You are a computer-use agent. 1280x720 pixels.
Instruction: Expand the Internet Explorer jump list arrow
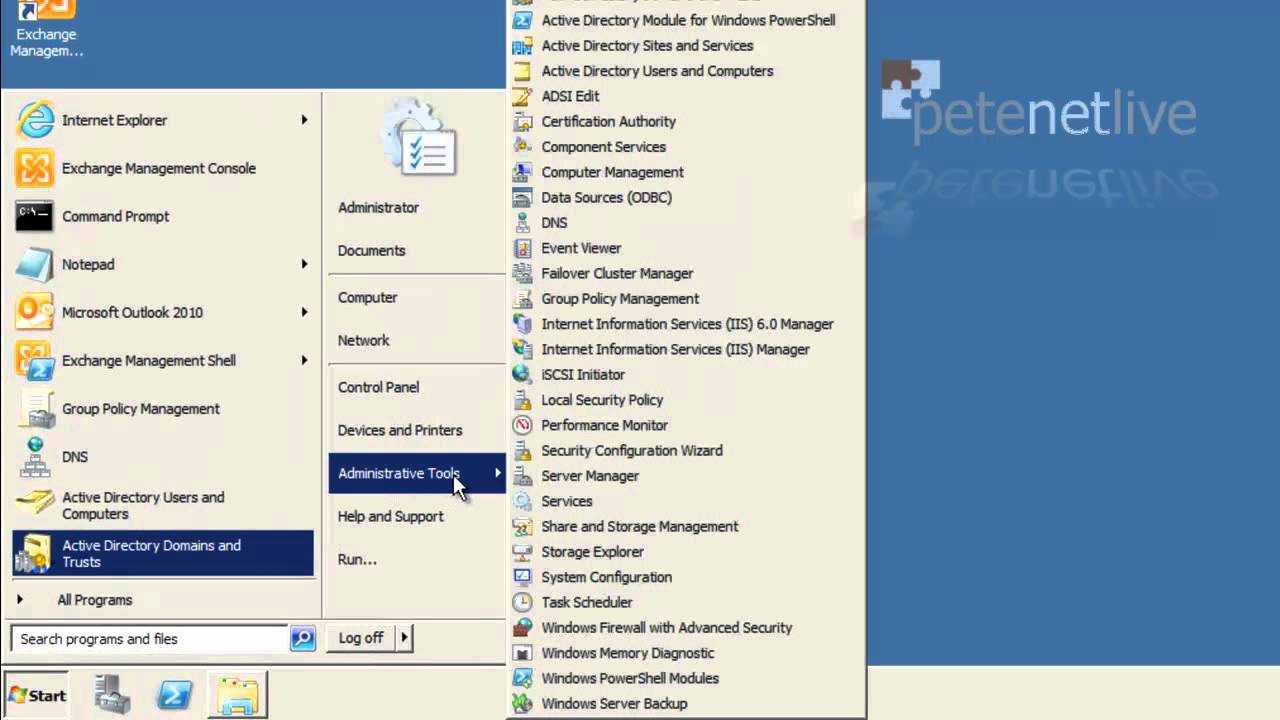pos(304,120)
